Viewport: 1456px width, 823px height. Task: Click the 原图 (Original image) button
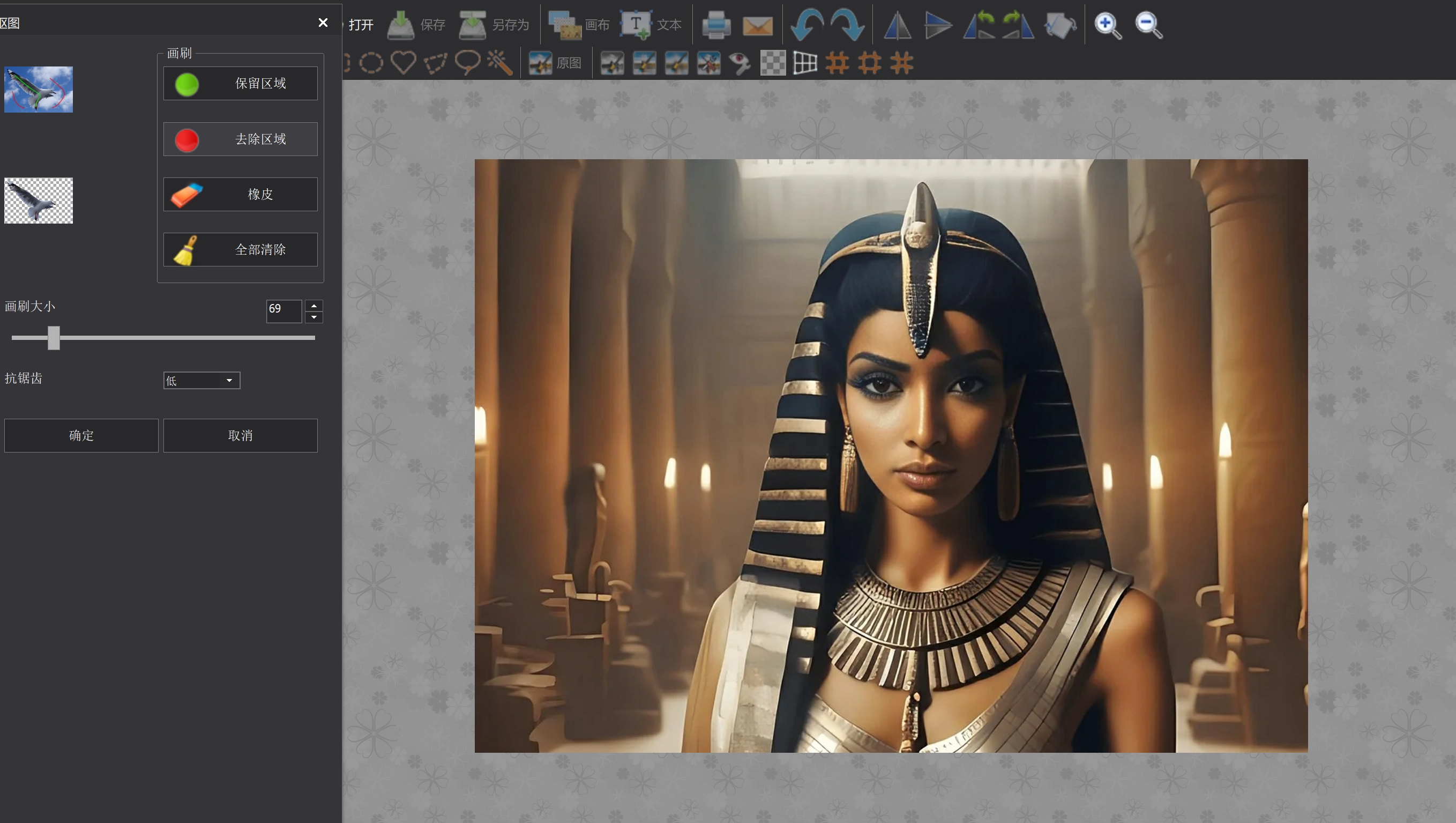(555, 63)
